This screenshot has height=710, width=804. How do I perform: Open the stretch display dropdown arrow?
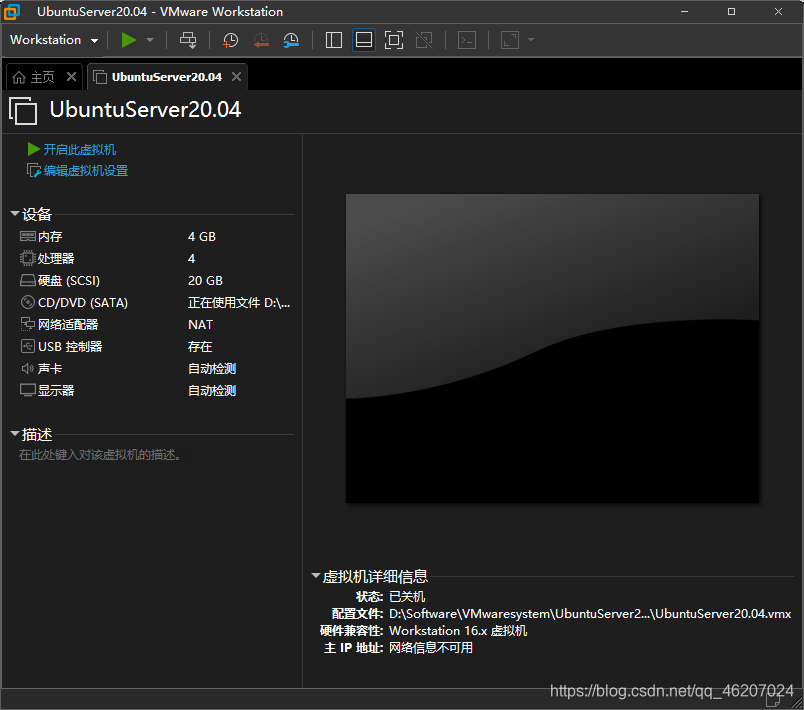tap(531, 40)
